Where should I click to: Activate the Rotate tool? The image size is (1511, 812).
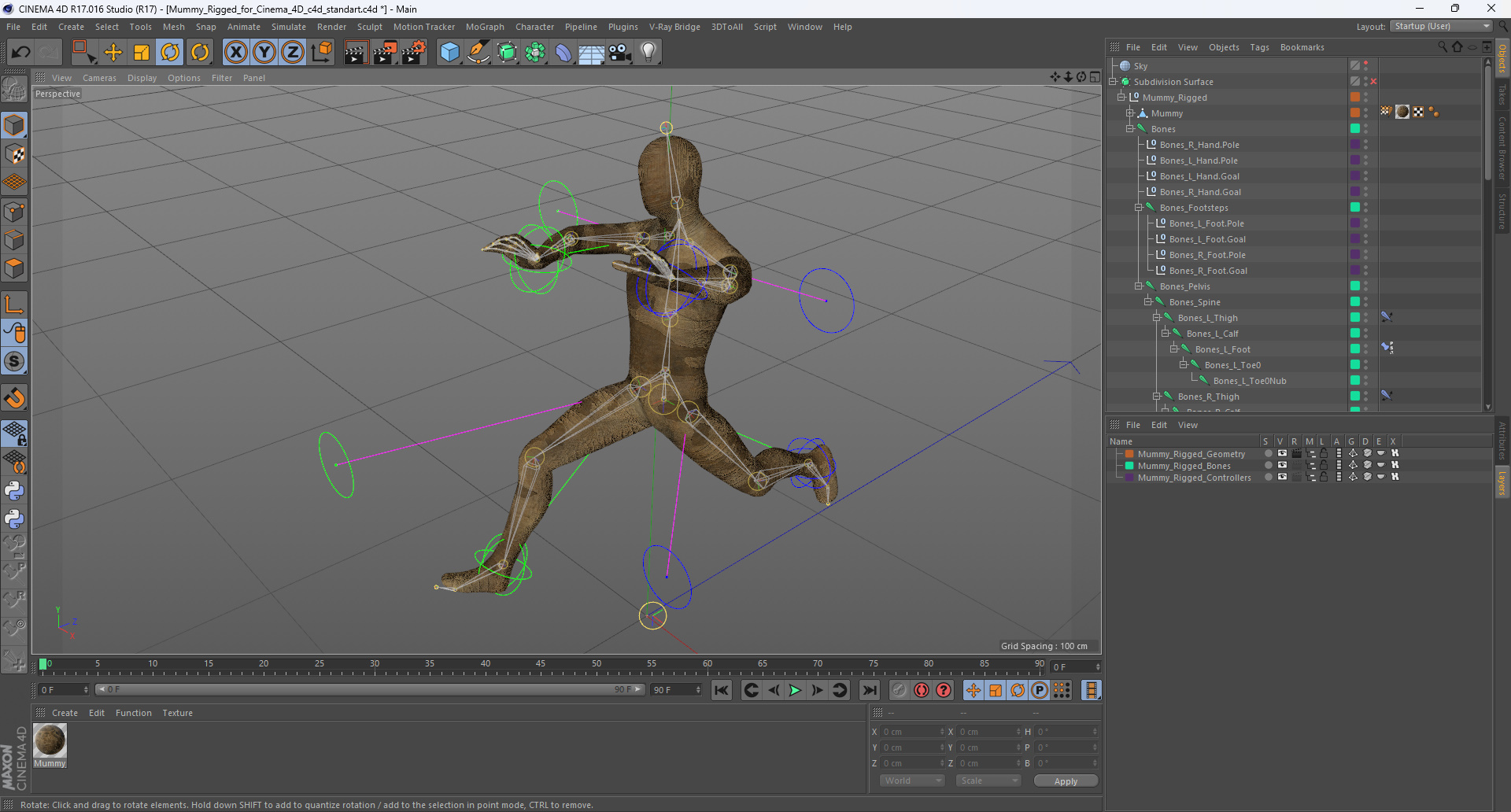170,52
